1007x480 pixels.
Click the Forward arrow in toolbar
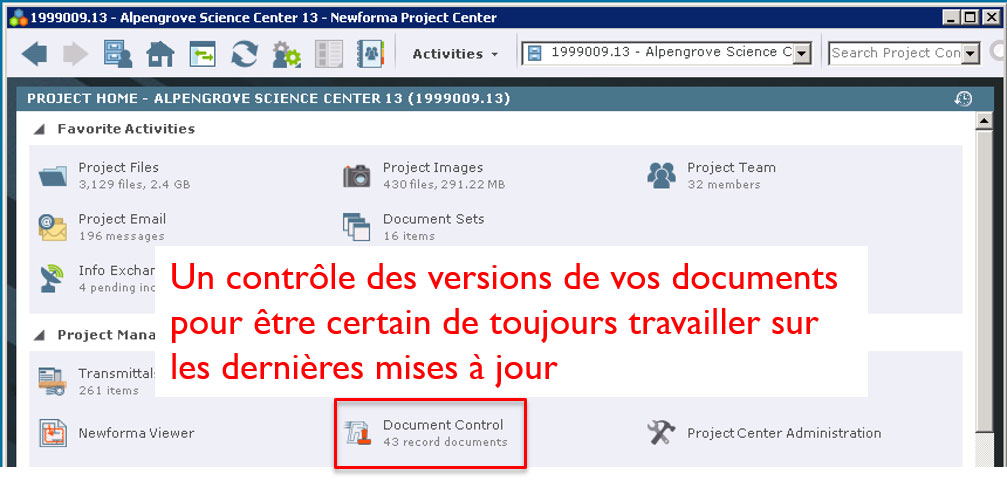tap(76, 54)
